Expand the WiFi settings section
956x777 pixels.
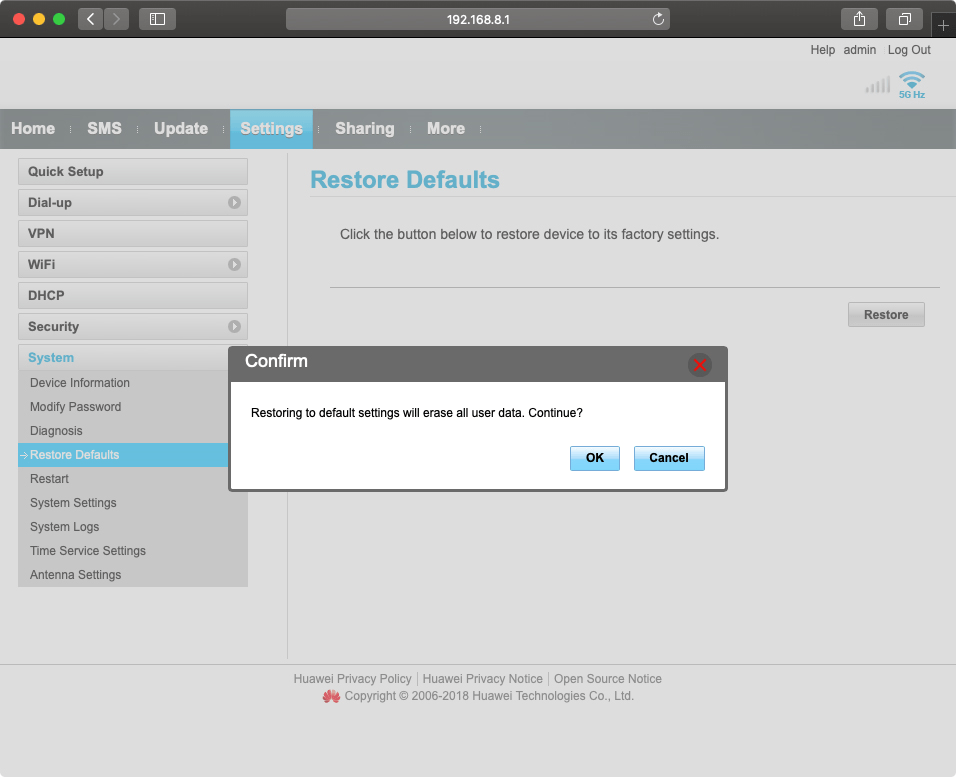click(x=132, y=264)
